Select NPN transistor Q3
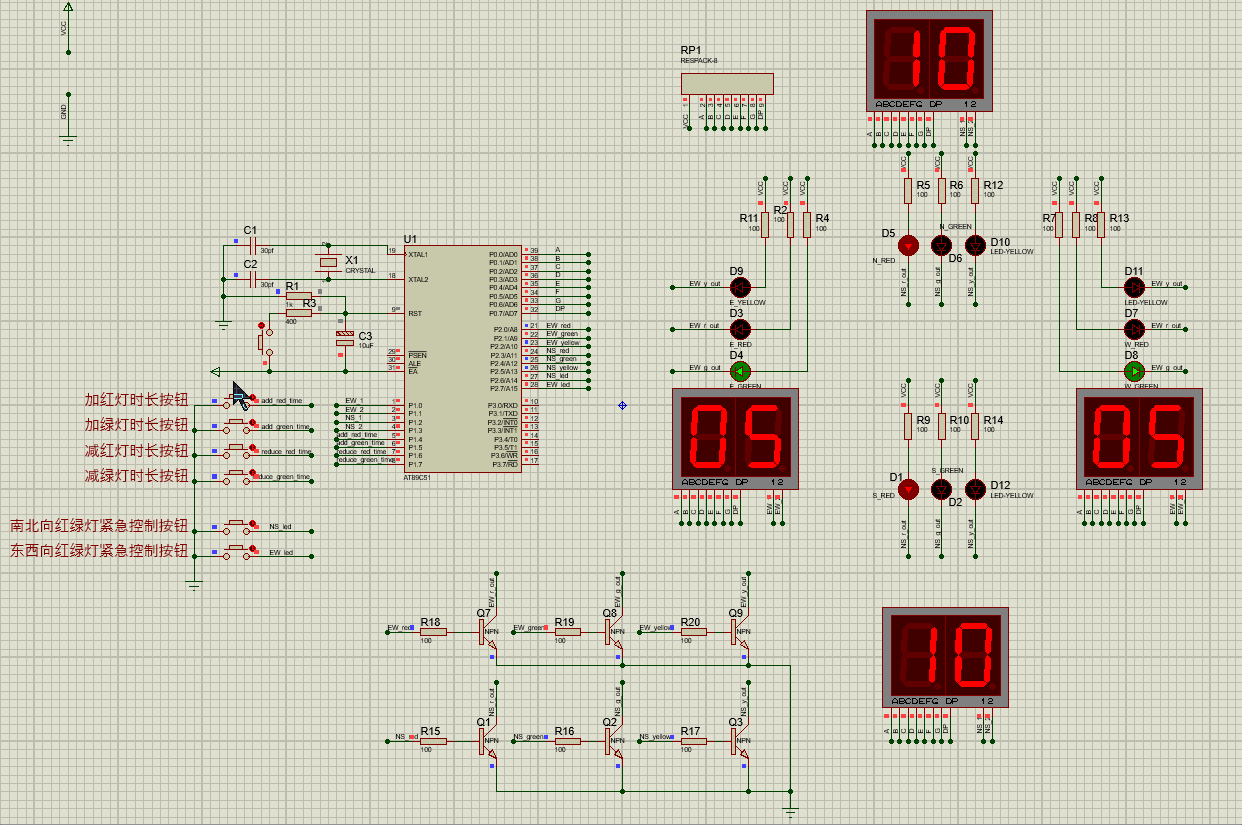The image size is (1242, 825). tap(738, 741)
